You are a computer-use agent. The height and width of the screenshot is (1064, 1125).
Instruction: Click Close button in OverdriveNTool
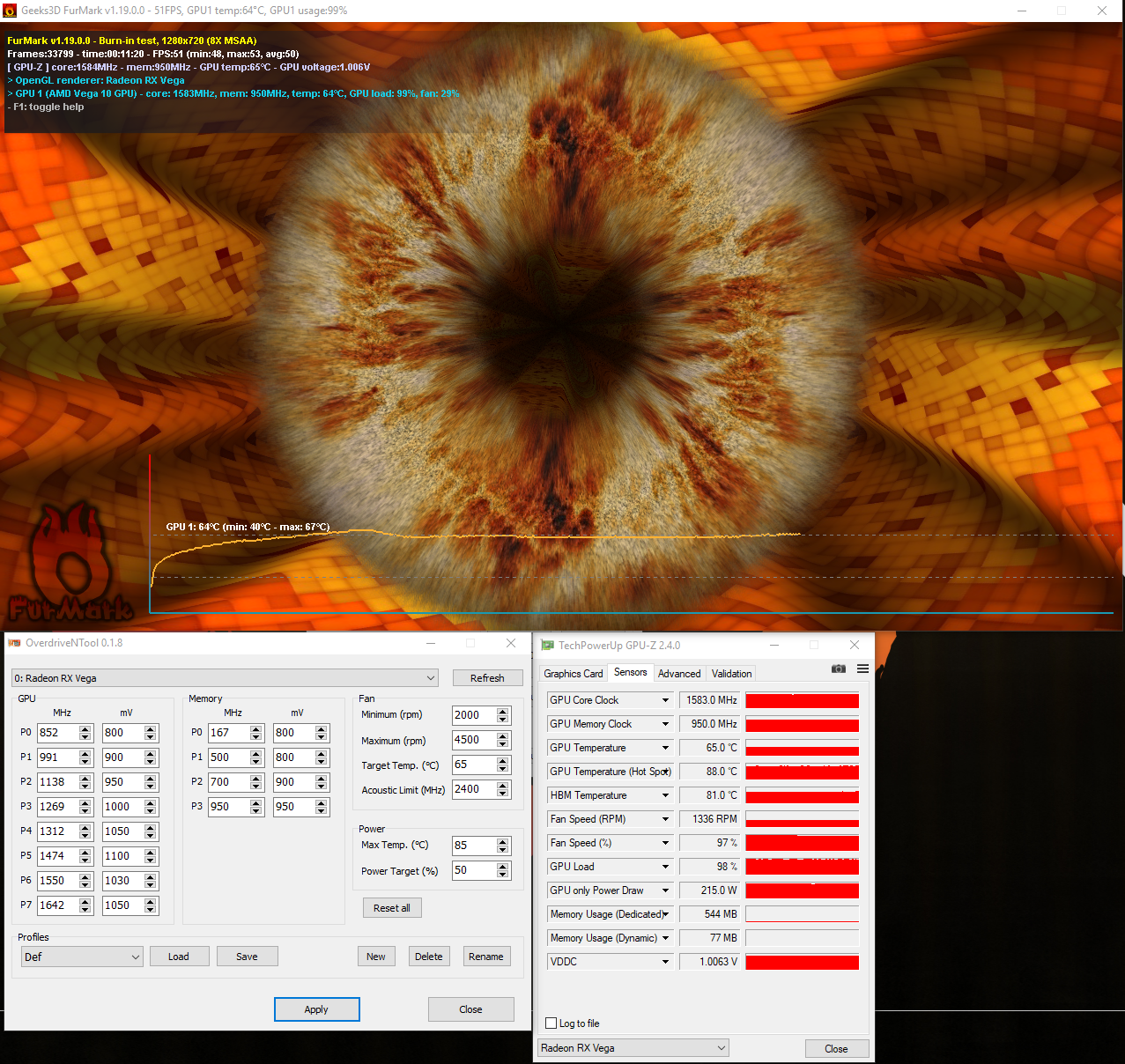[471, 1009]
